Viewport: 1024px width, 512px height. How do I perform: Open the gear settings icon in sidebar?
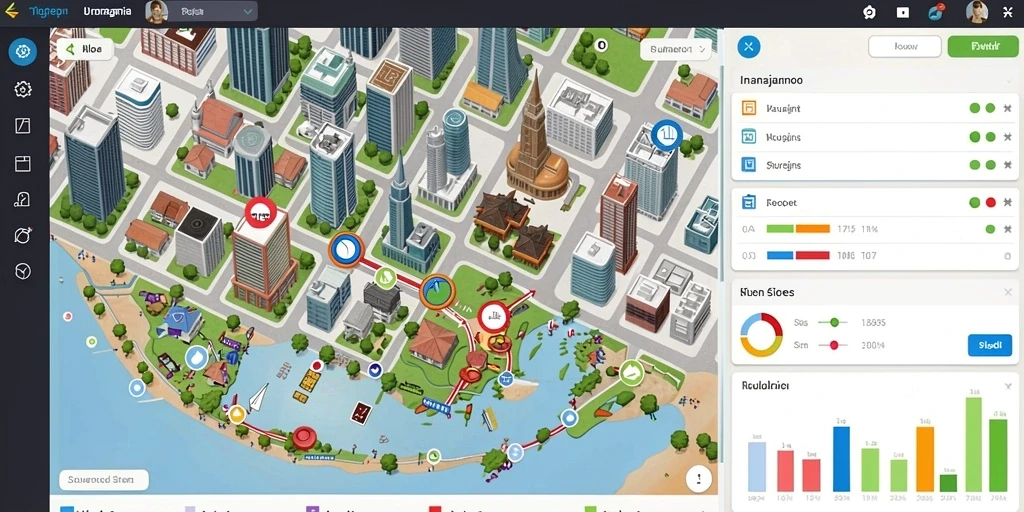pyautogui.click(x=23, y=89)
